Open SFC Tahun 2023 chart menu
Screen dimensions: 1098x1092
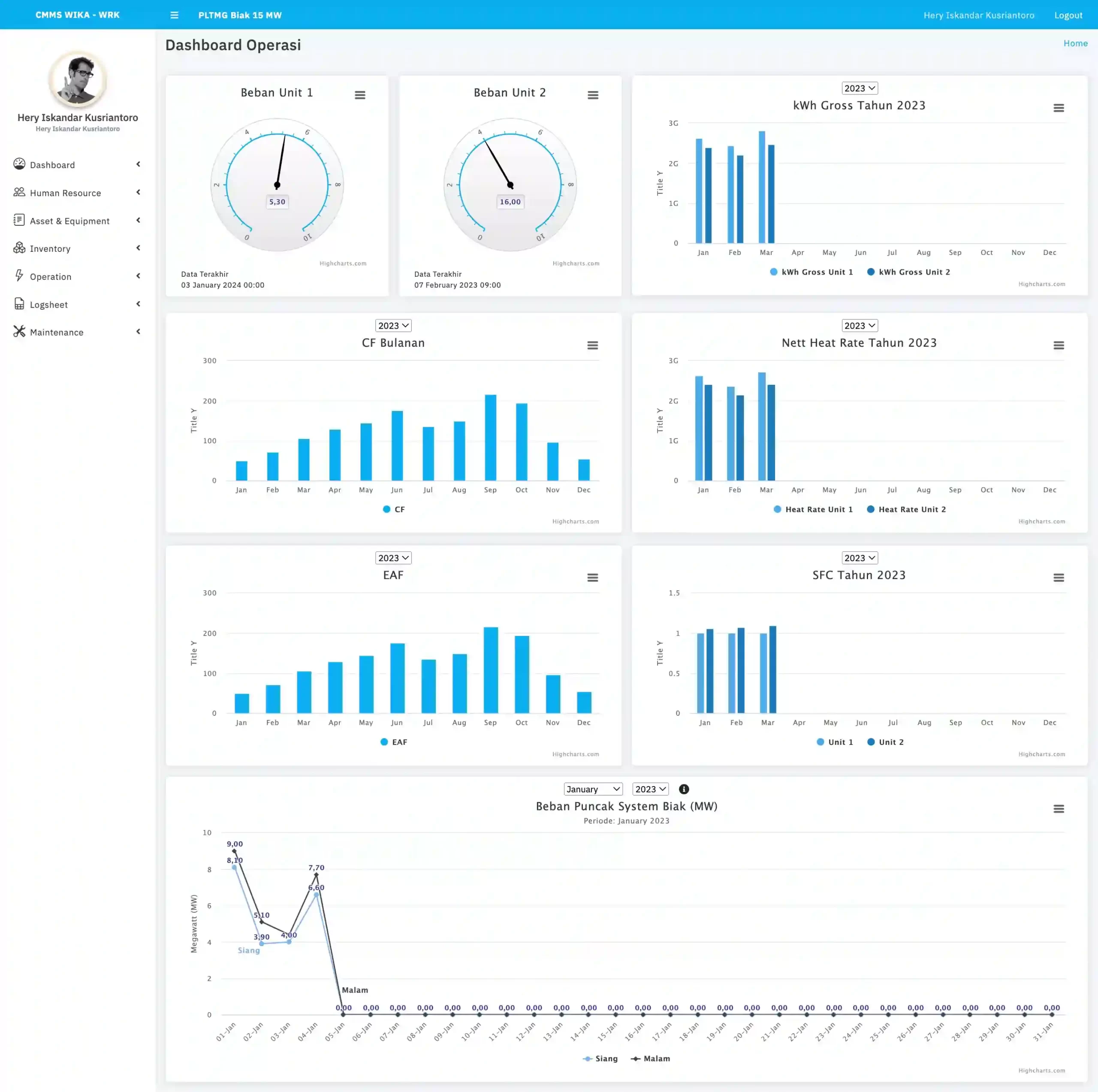(1059, 578)
